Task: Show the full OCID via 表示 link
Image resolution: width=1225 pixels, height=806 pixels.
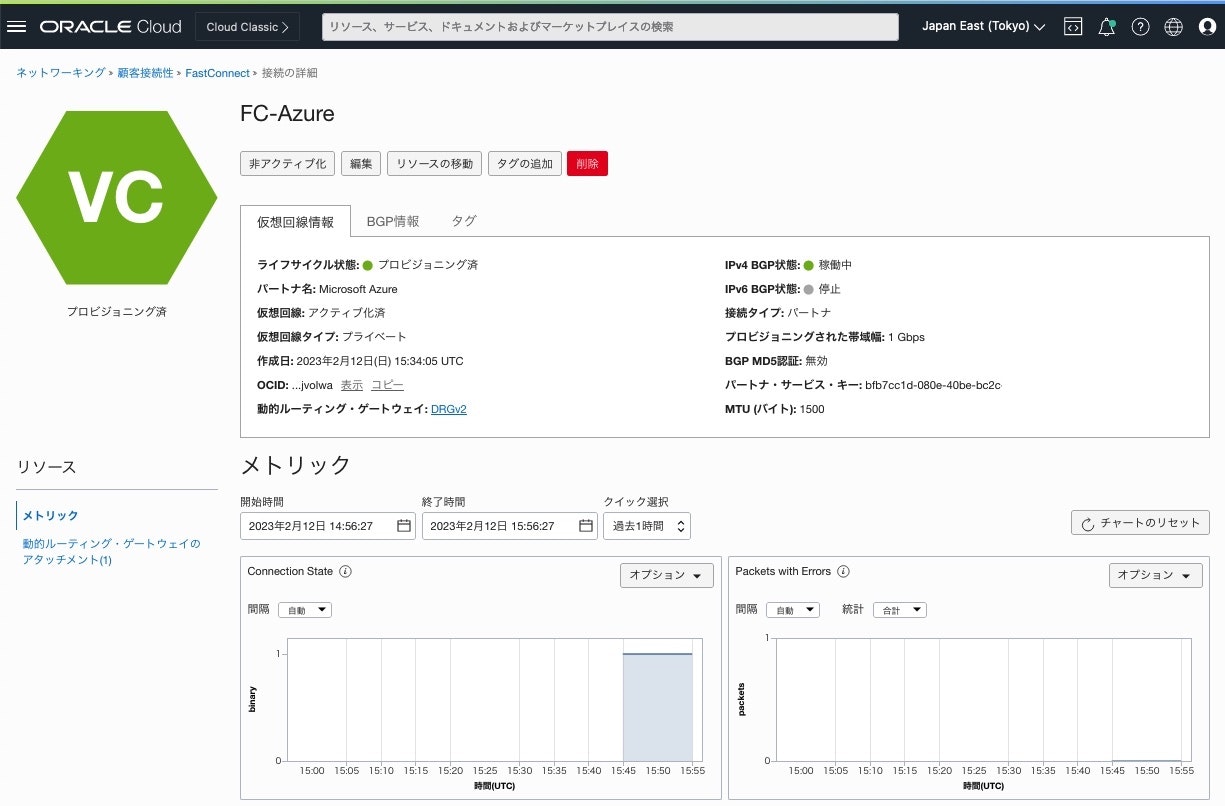Action: (x=352, y=385)
